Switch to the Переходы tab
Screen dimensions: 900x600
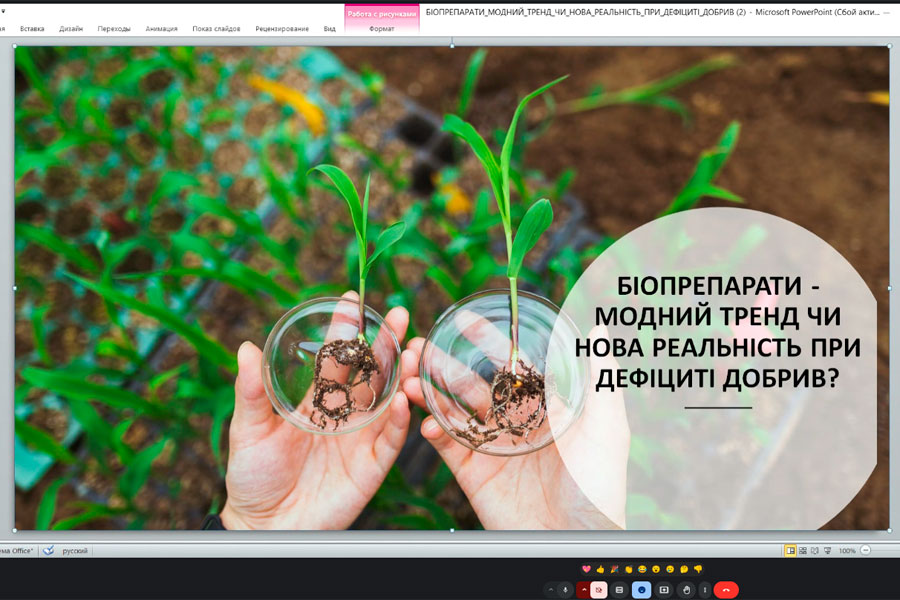pos(114,29)
